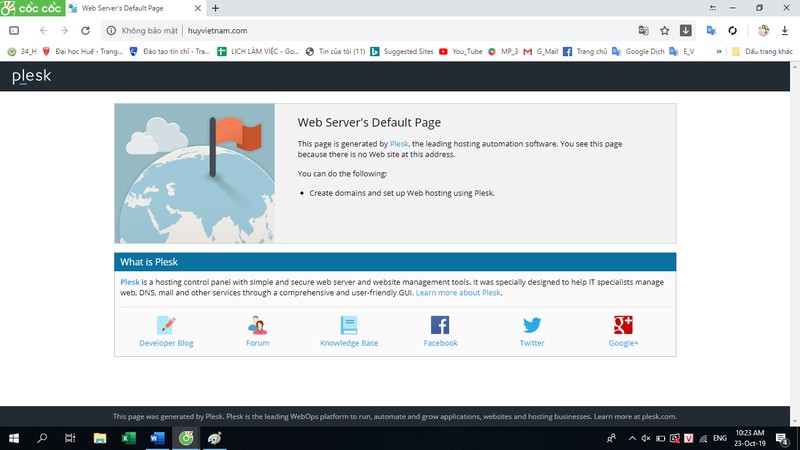Show hidden system tray icons
The height and width of the screenshot is (450, 800).
coord(631,438)
